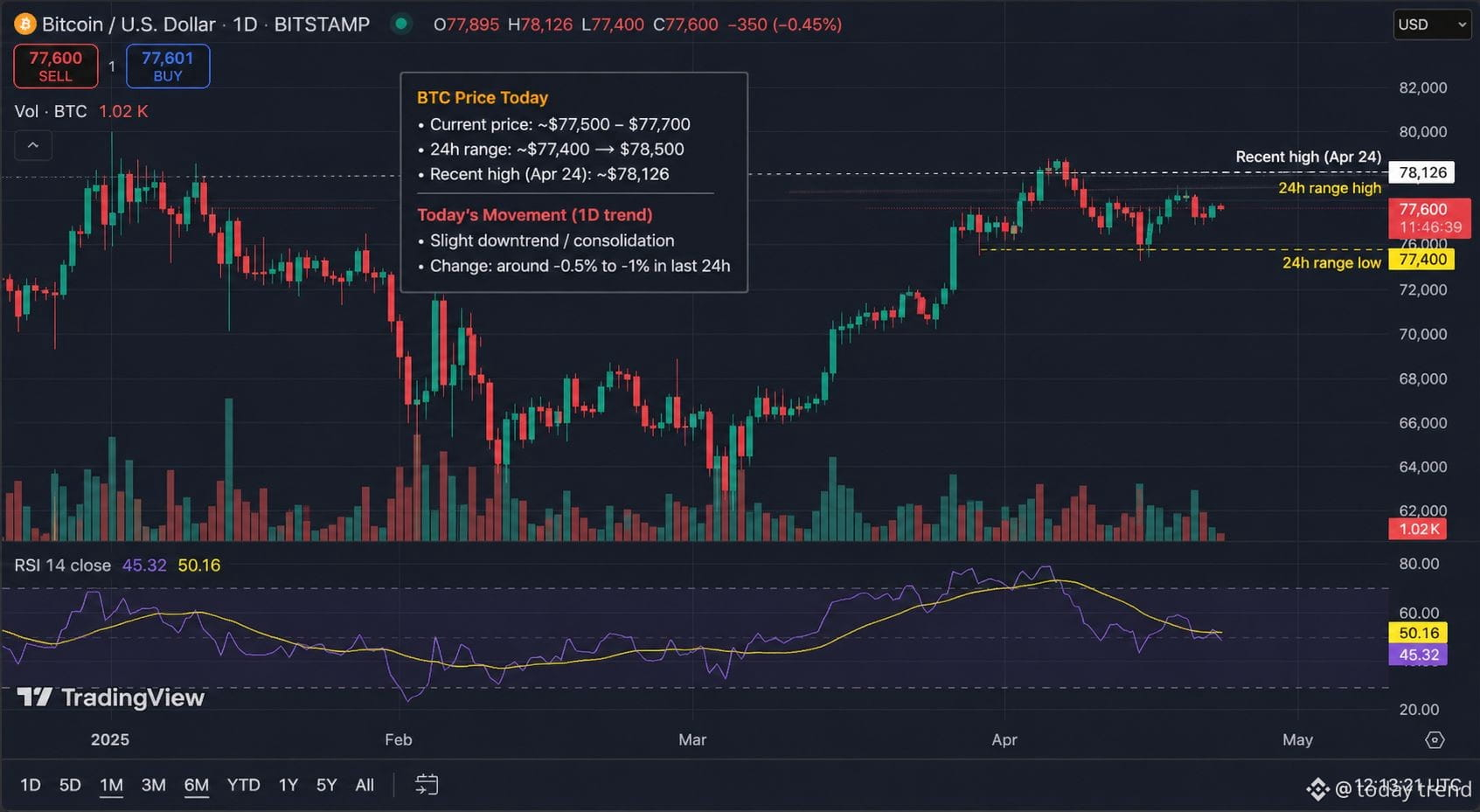Select the 1D time range
This screenshot has width=1480, height=812.
click(x=31, y=785)
